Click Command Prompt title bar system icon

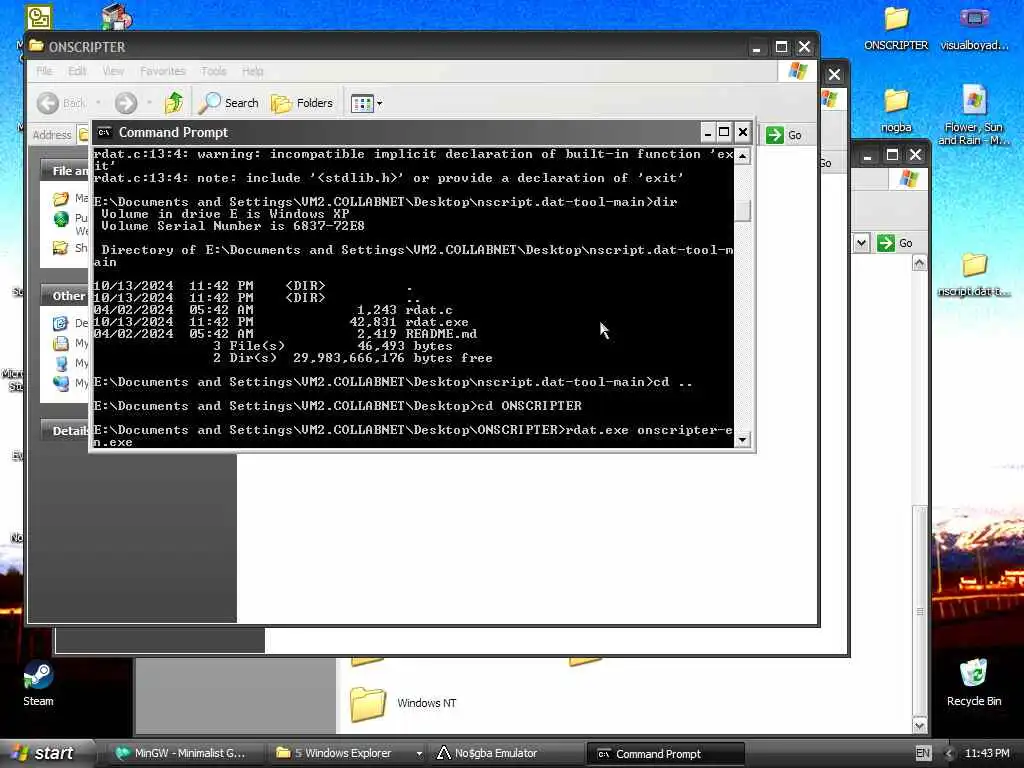point(104,132)
